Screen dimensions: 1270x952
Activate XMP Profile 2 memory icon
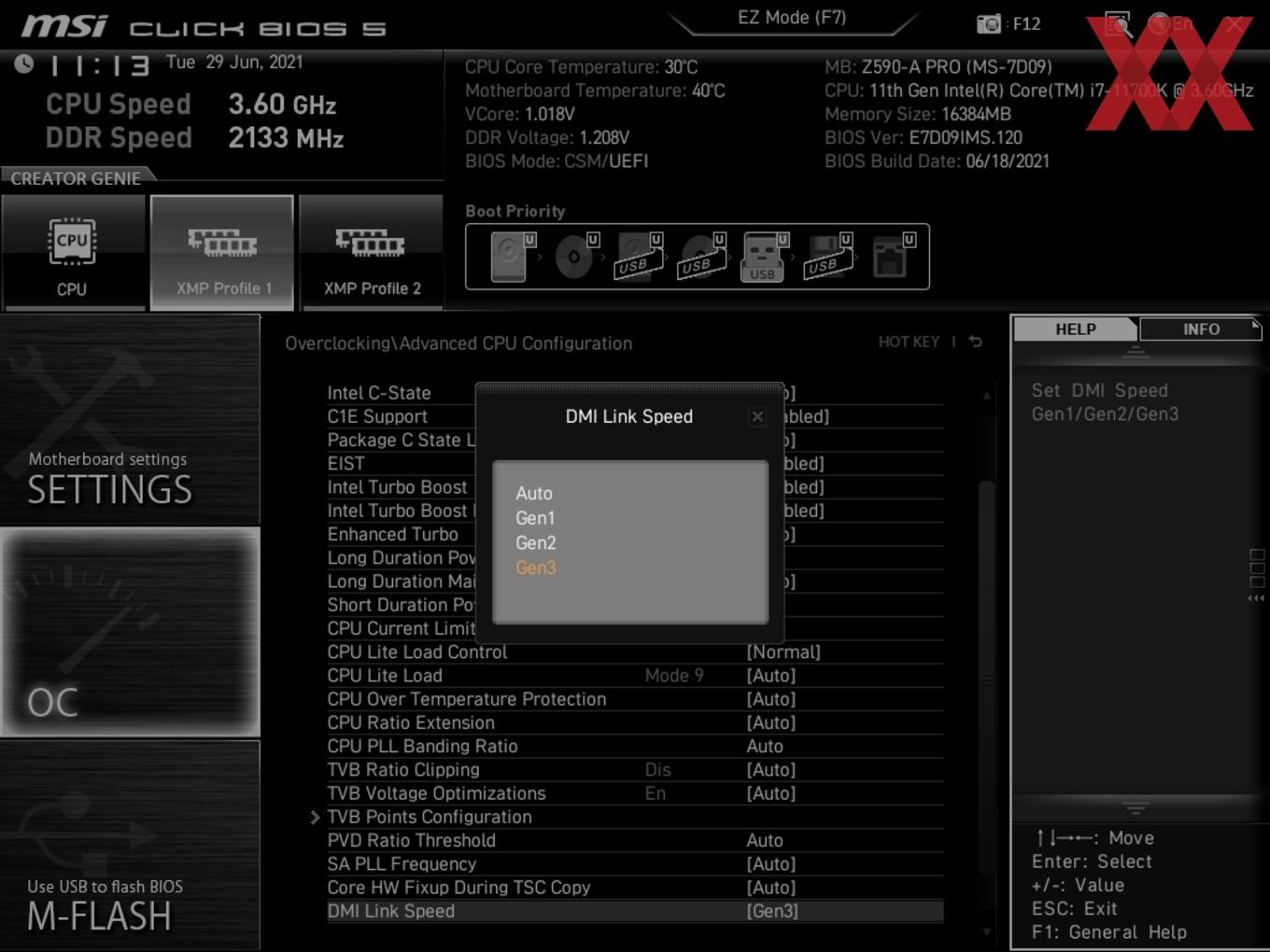coord(372,253)
